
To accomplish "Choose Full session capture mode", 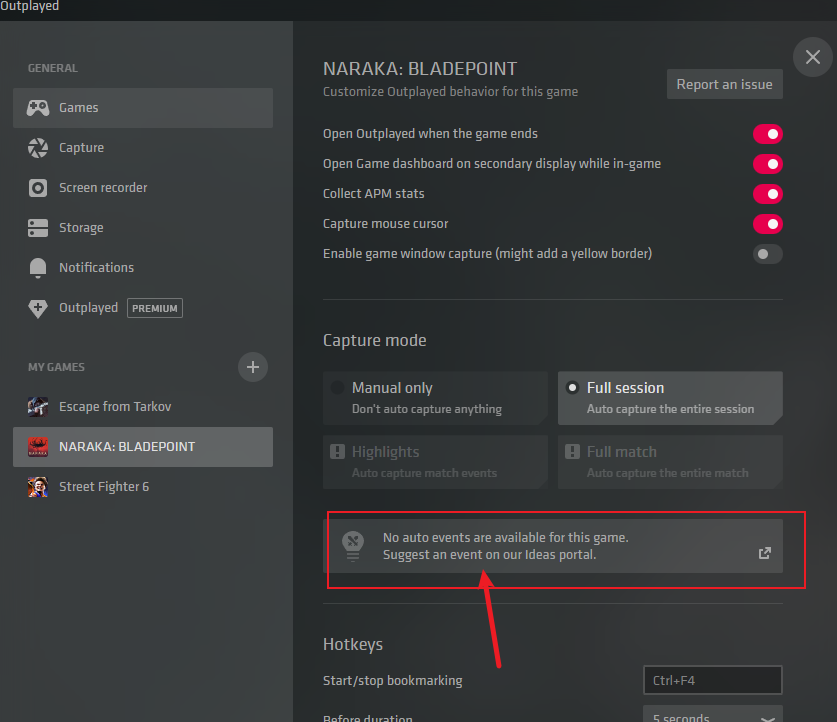I will point(670,398).
